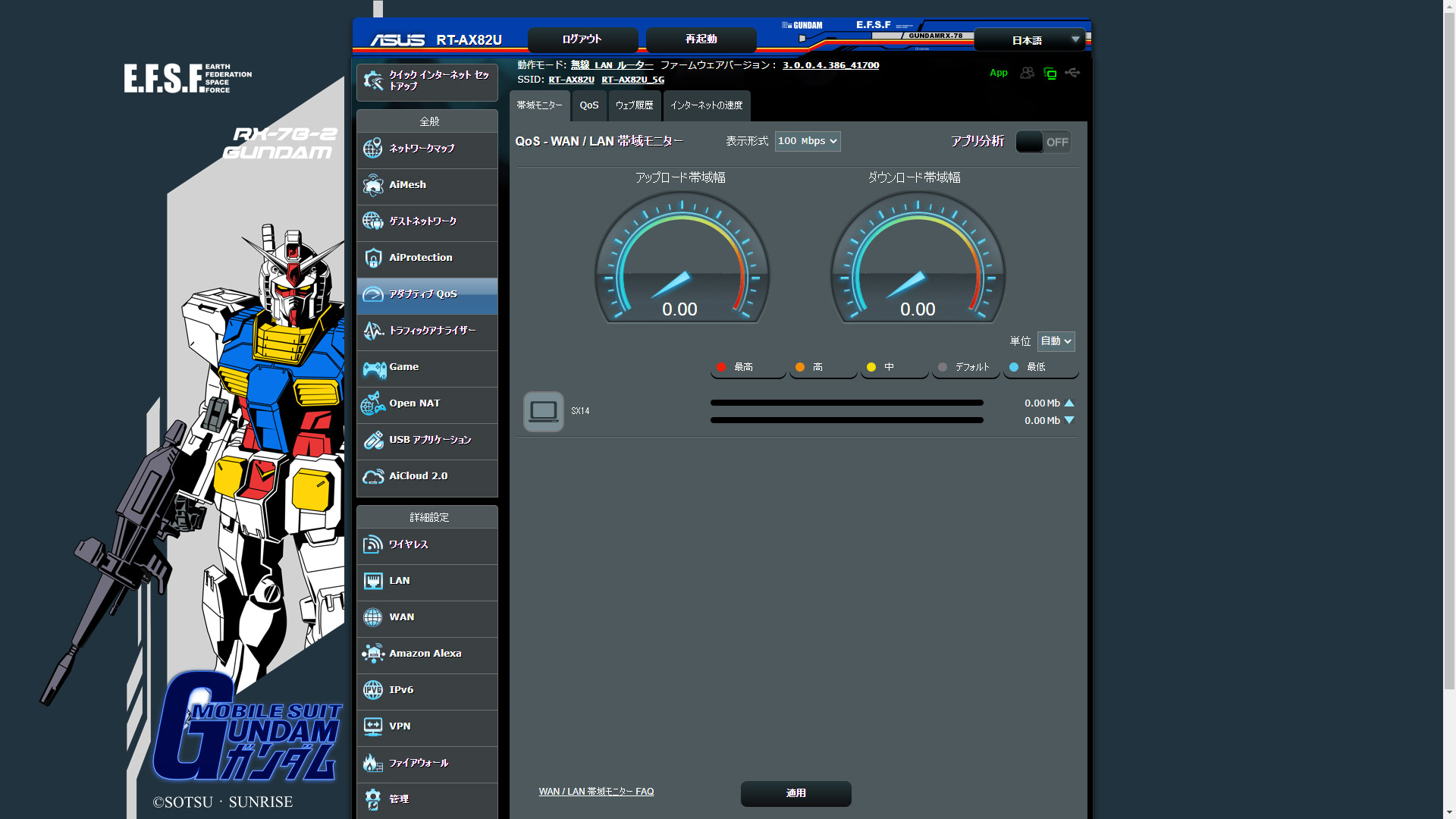Select the SX14 laptop device icon
Screen dimensions: 1456x819
(x=543, y=411)
